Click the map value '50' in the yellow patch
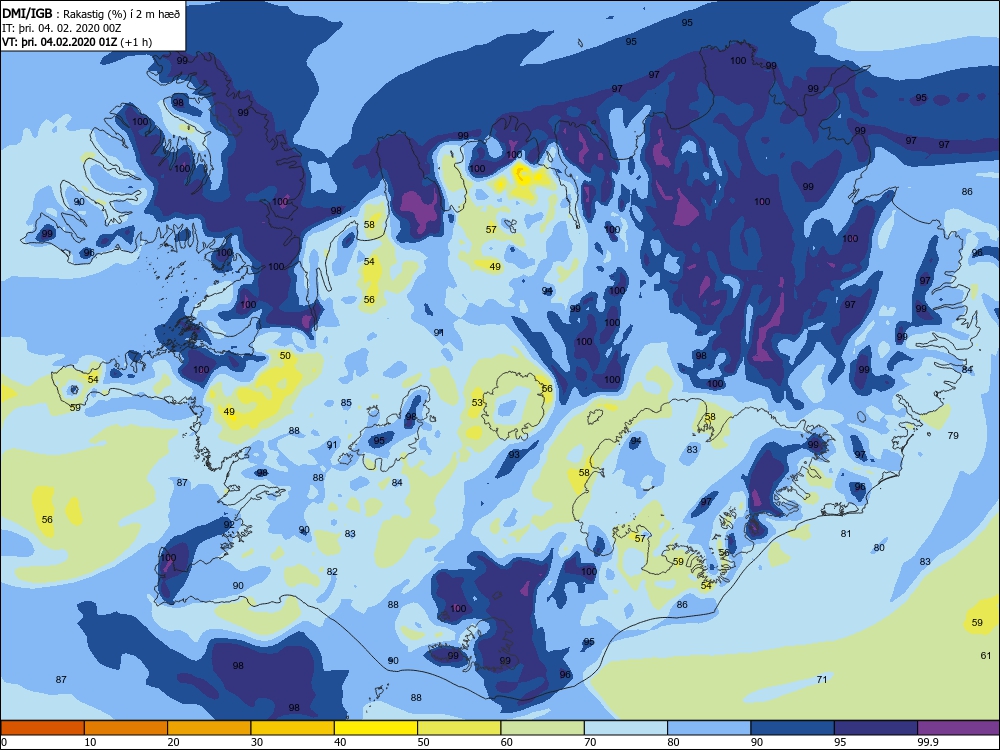This screenshot has width=1000, height=750. 285,356
